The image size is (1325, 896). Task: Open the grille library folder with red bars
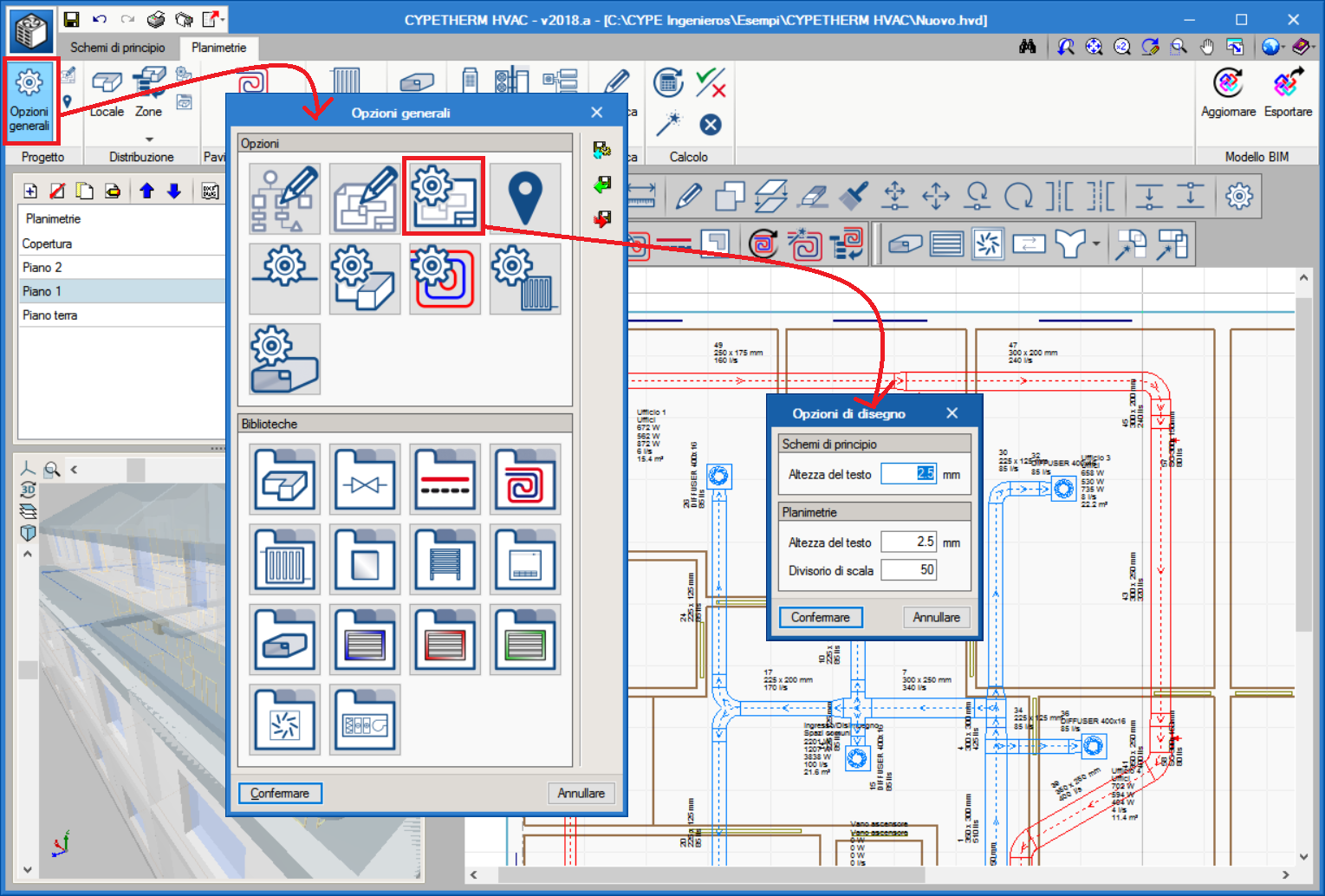[445, 640]
